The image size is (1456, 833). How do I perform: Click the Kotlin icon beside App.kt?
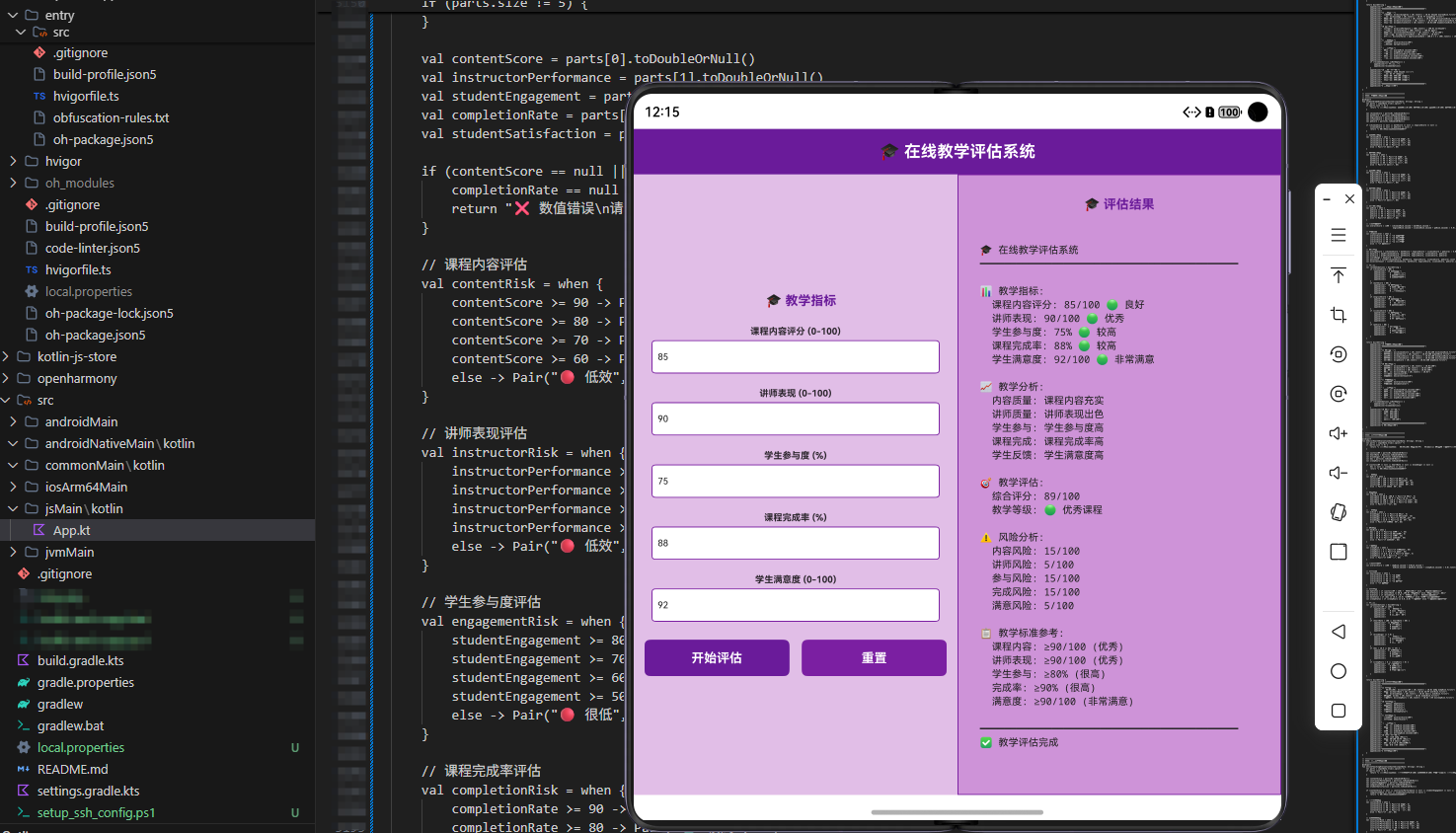(39, 530)
